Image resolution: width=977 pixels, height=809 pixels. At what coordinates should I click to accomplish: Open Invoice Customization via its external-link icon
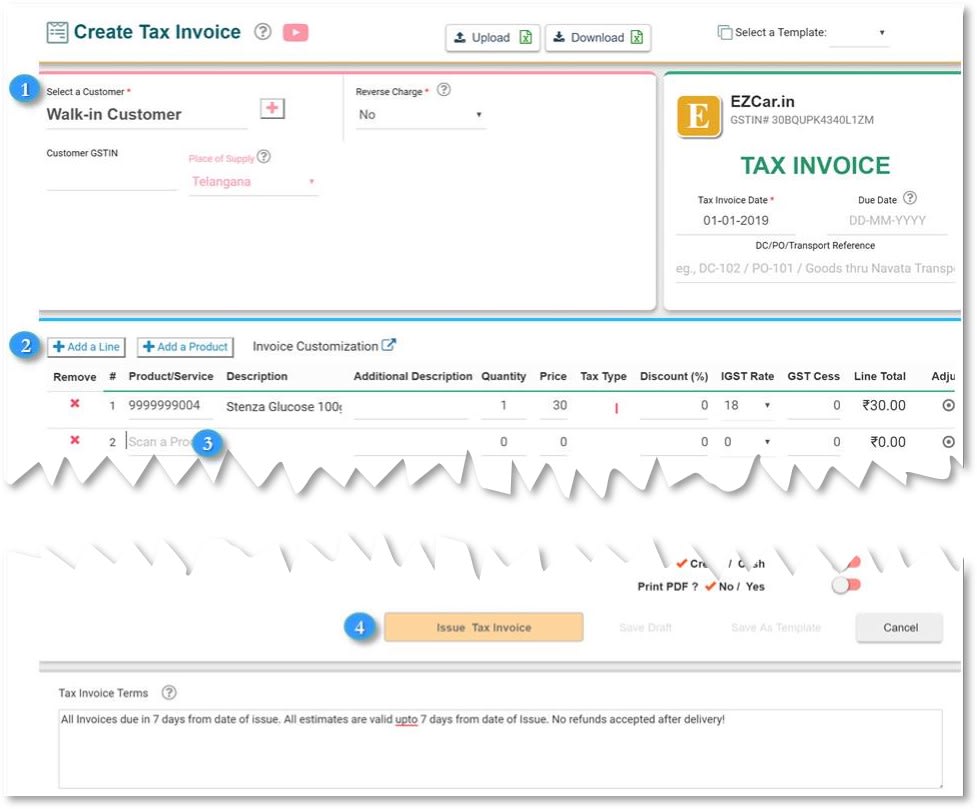point(388,345)
